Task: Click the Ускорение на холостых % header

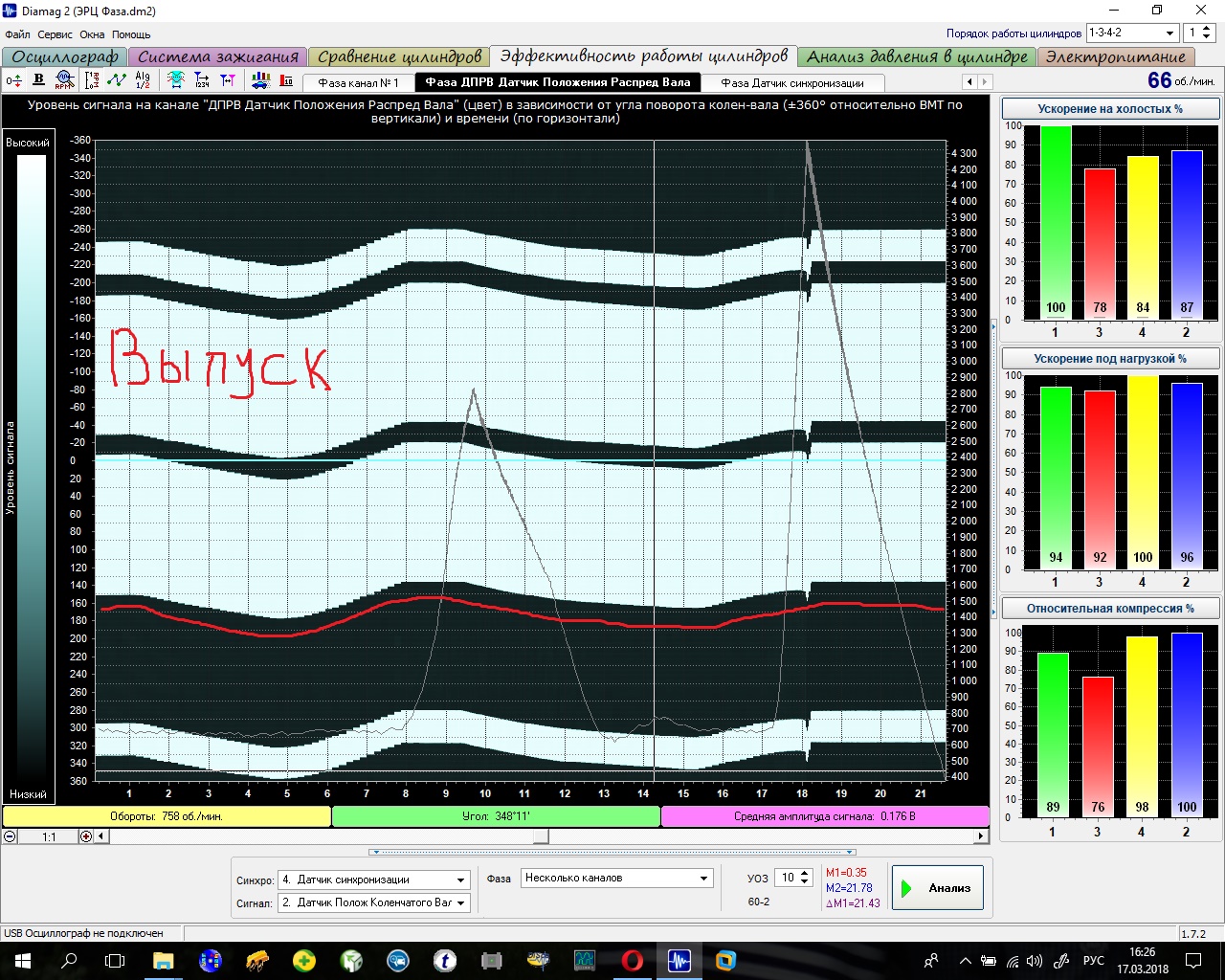Action: [1110, 108]
